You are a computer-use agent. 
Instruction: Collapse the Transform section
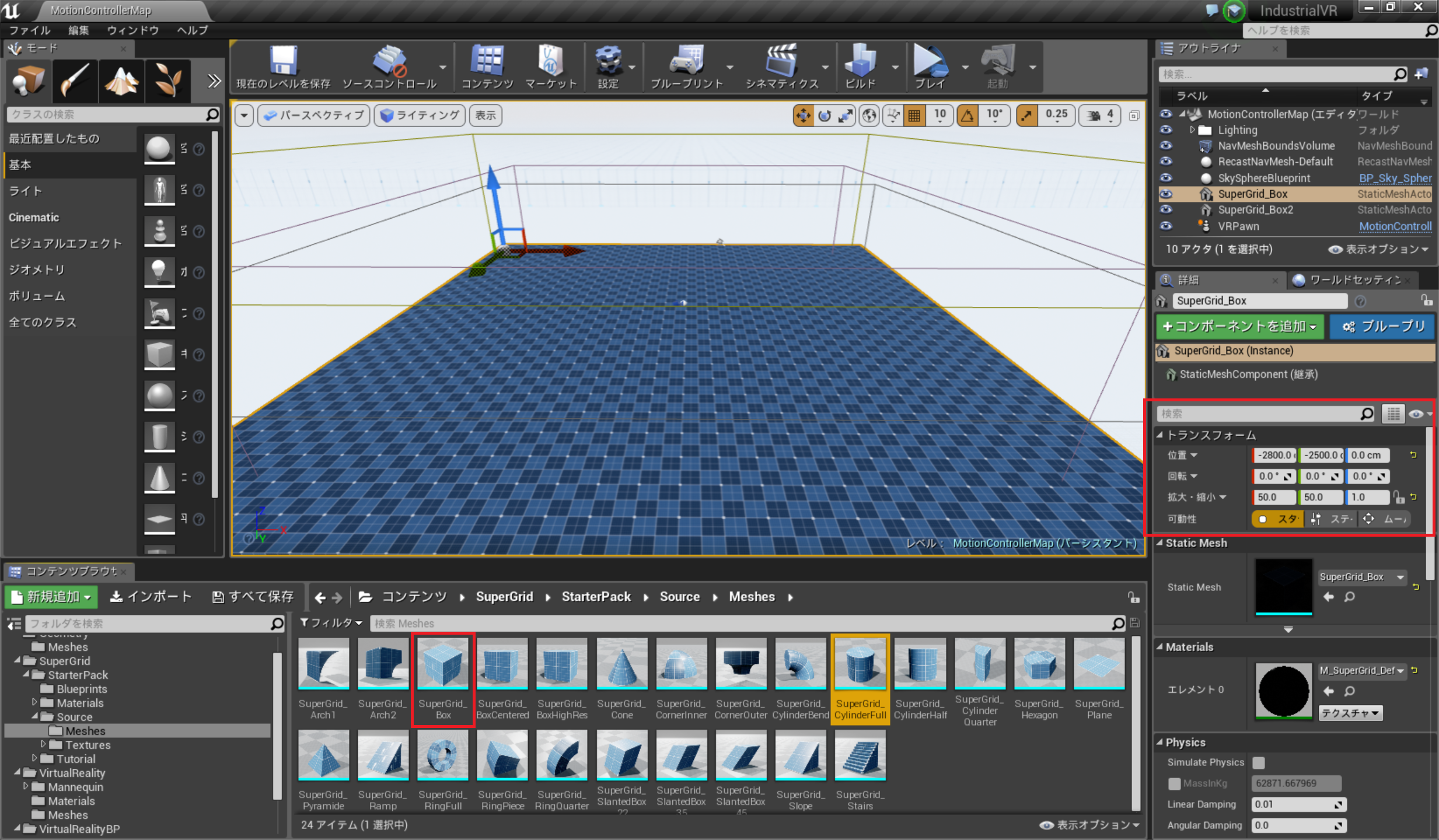[x=1160, y=435]
